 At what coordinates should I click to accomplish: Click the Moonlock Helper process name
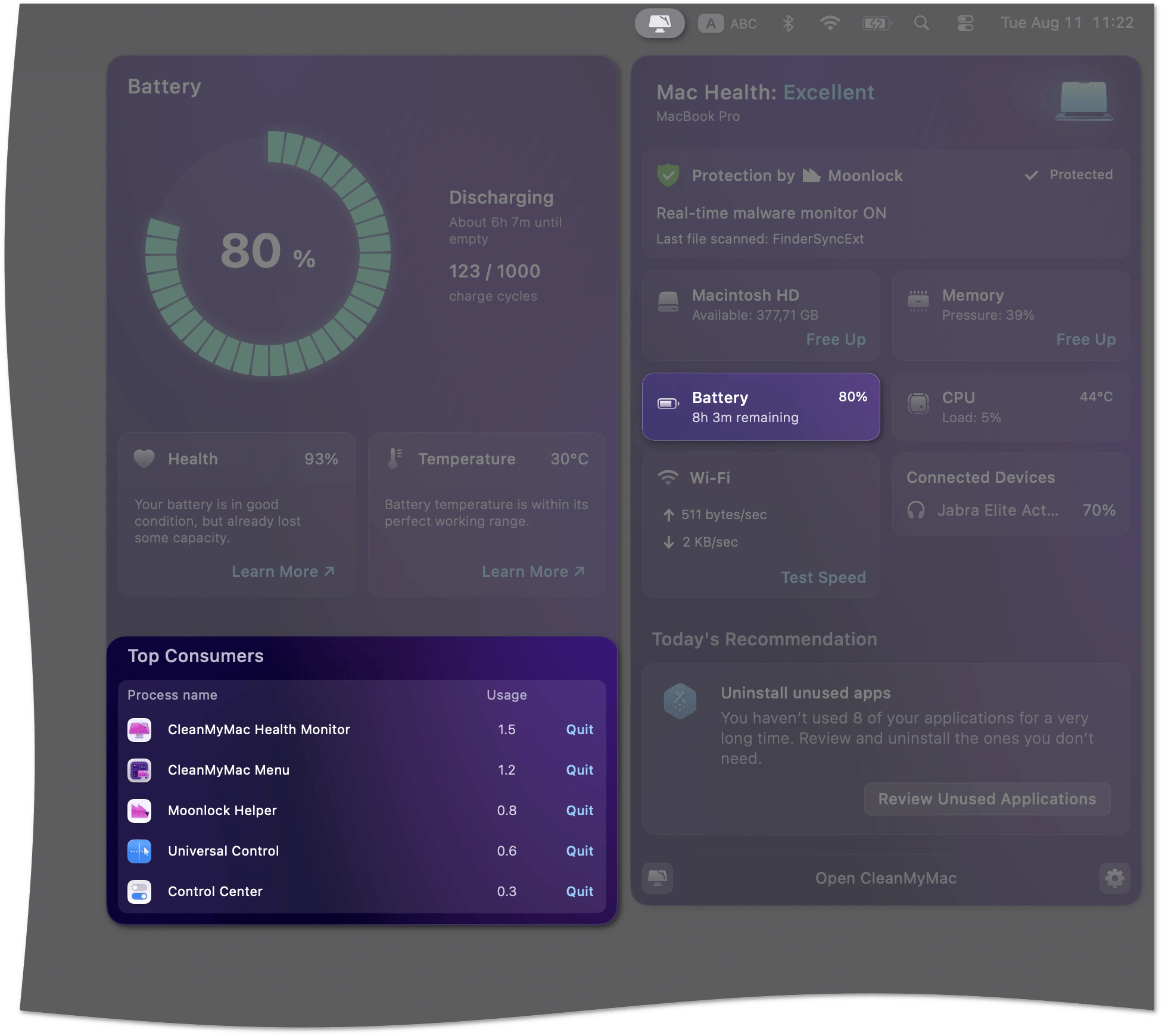point(222,810)
